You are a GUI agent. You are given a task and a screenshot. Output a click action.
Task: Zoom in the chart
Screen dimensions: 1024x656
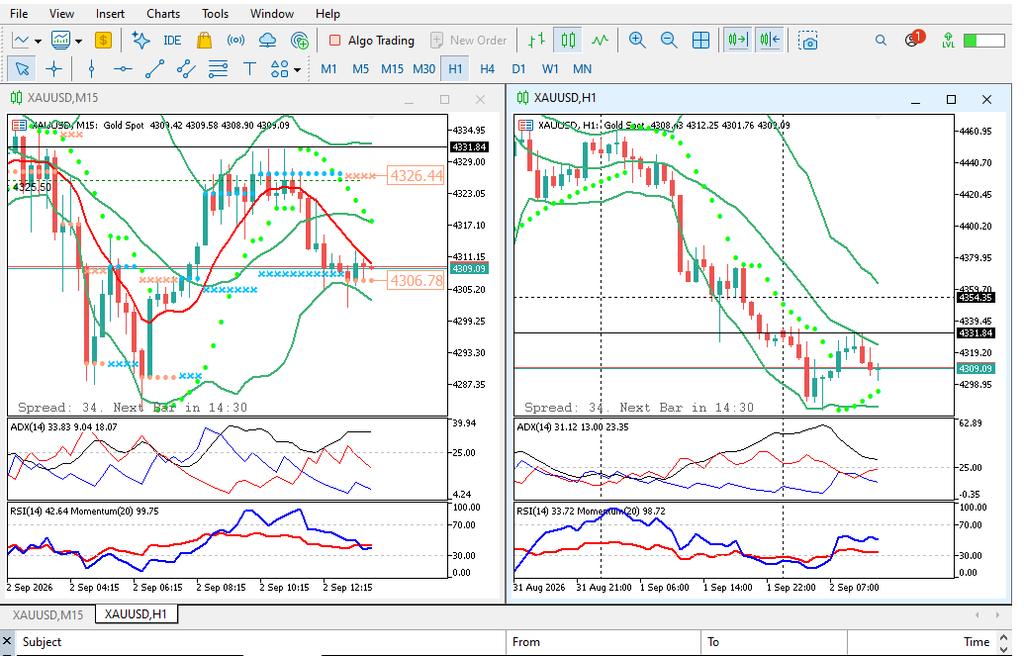[x=637, y=41]
